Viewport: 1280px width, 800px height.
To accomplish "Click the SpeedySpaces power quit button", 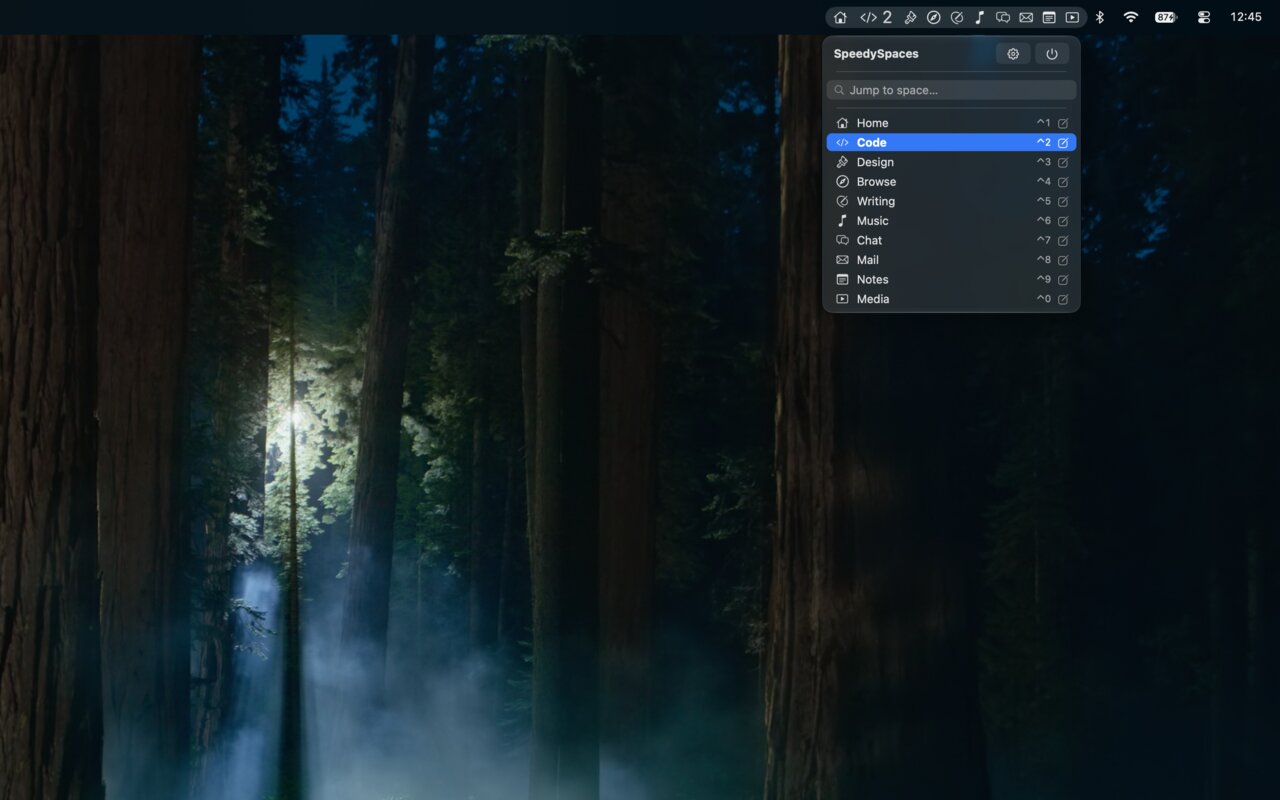I will click(1052, 54).
